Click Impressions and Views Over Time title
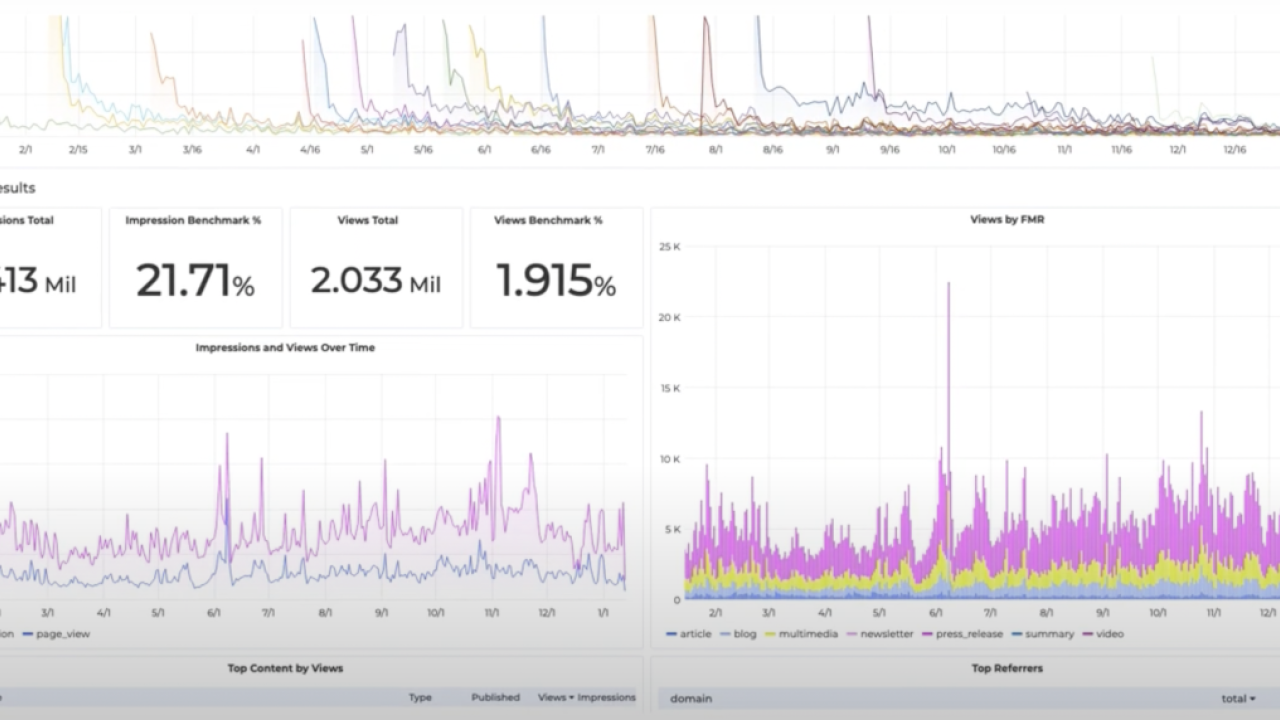The width and height of the screenshot is (1280, 720). [x=285, y=347]
